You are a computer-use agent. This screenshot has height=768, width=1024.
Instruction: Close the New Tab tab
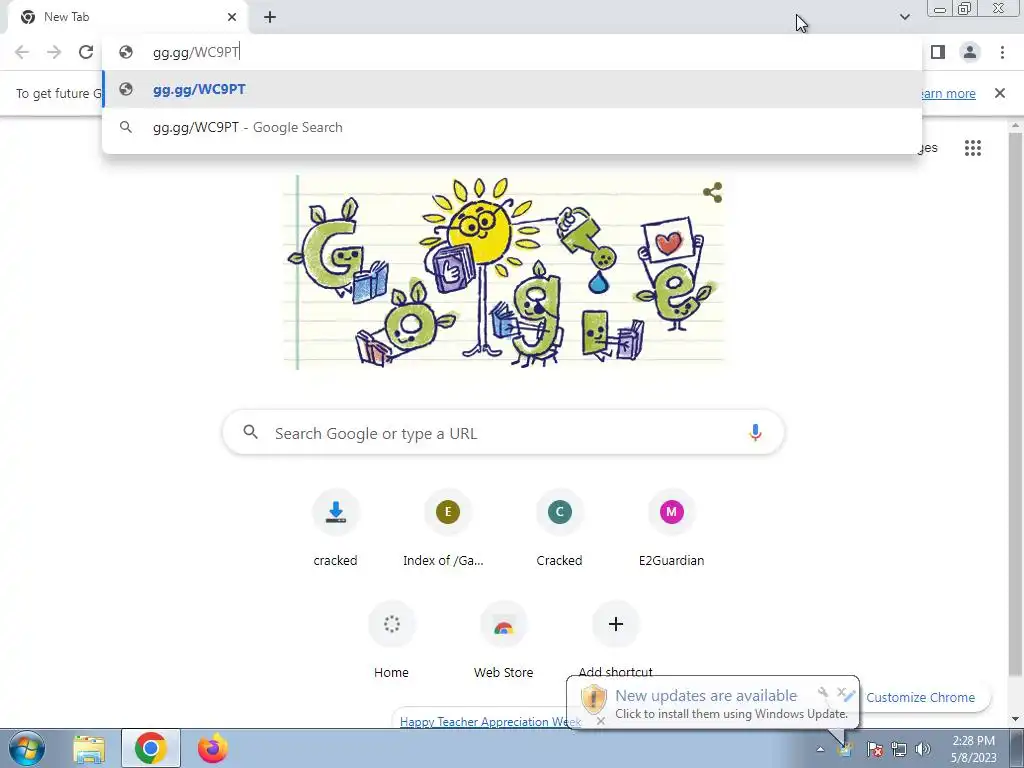(x=232, y=17)
